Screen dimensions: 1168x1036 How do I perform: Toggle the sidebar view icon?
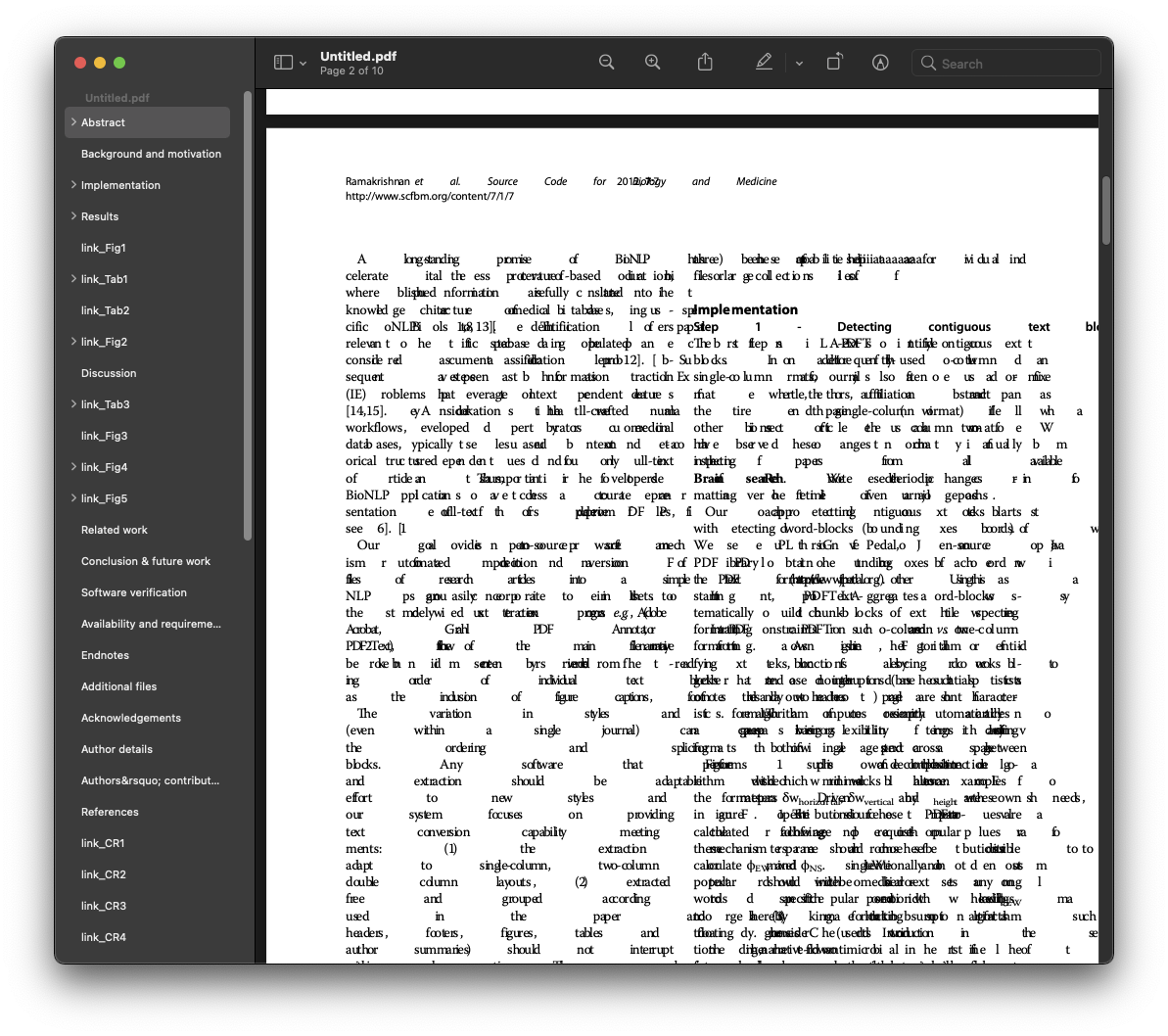tap(282, 62)
